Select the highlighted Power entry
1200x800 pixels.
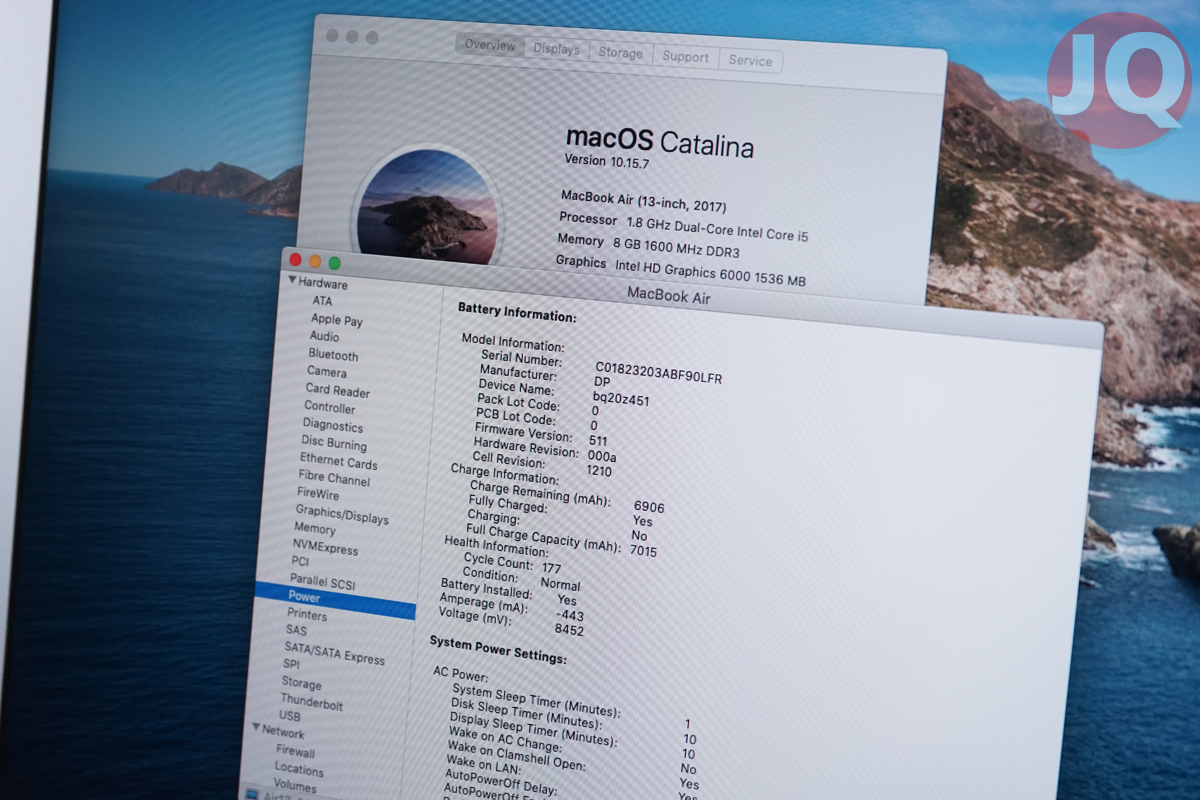coord(335,601)
